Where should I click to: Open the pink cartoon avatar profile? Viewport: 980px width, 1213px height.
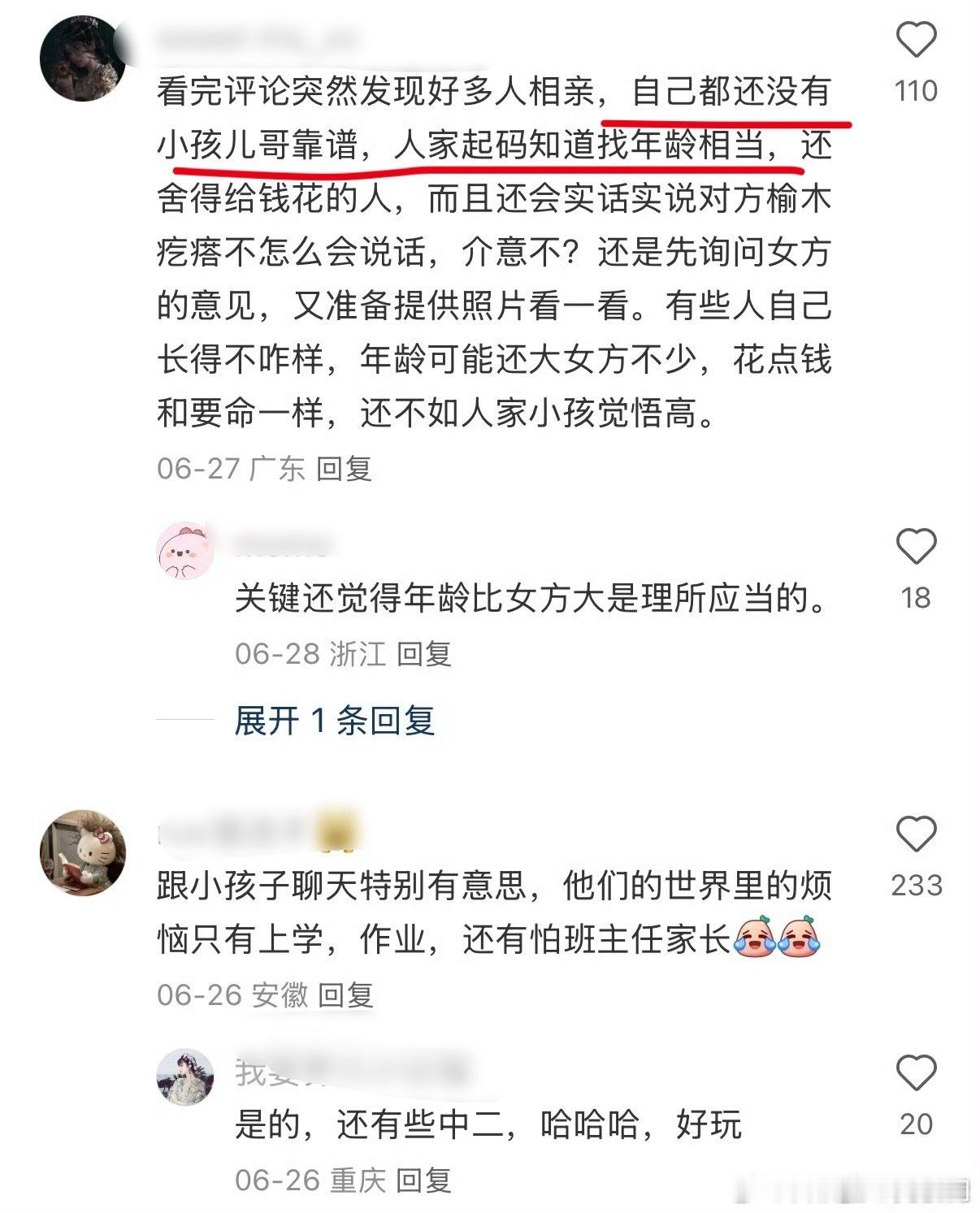click(185, 551)
